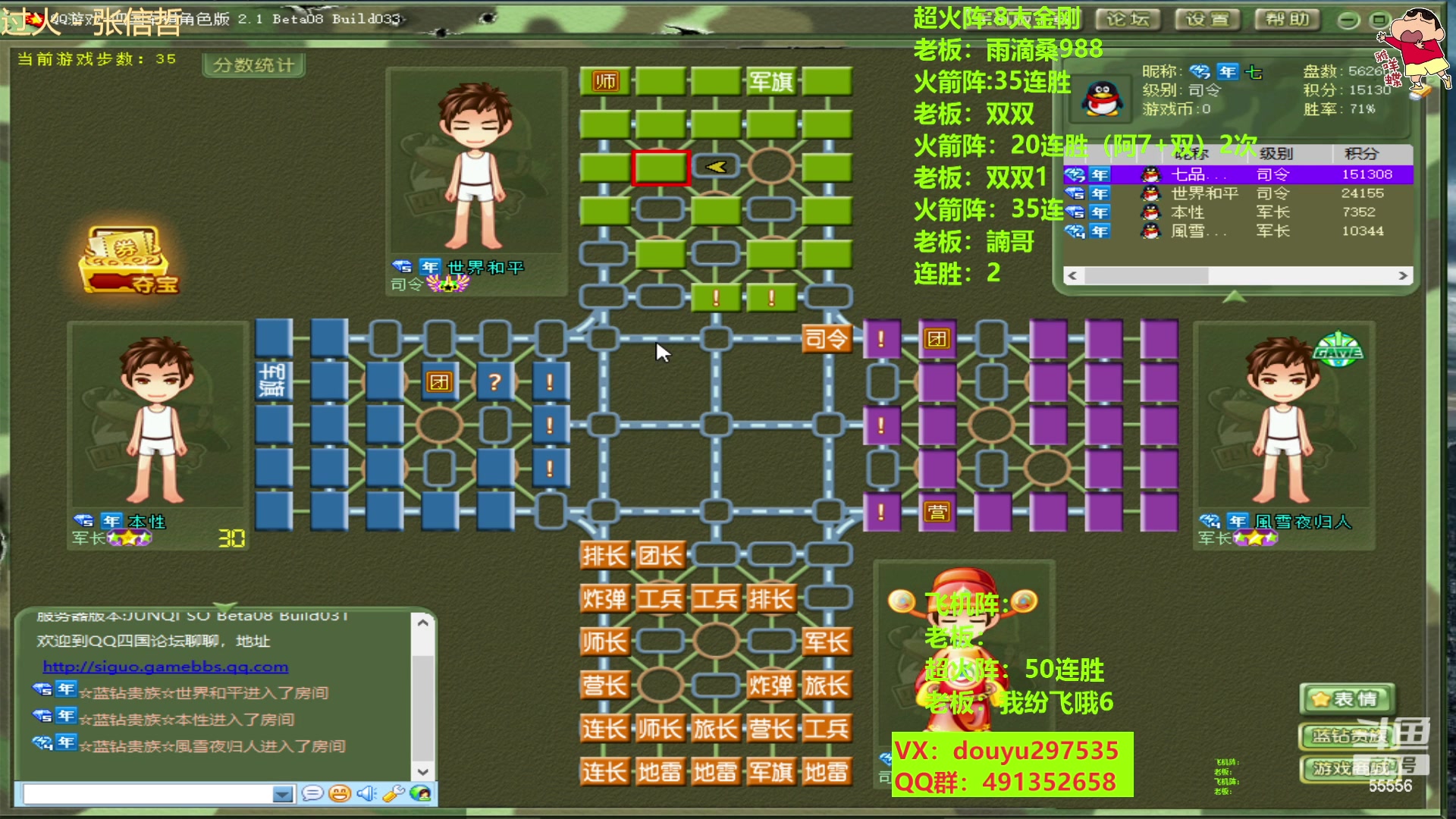This screenshot has width=1456, height=819.
Task: Sort by the 积分 column header
Action: coord(1361,154)
